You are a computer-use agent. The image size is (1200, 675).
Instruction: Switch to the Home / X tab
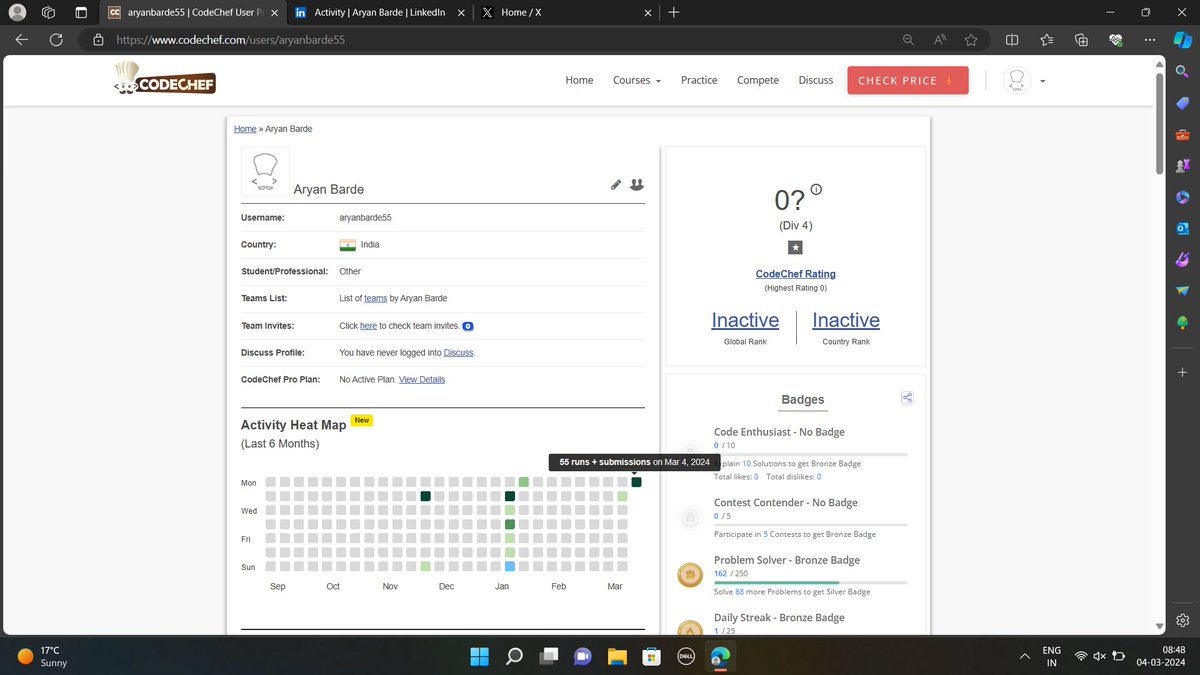(566, 13)
